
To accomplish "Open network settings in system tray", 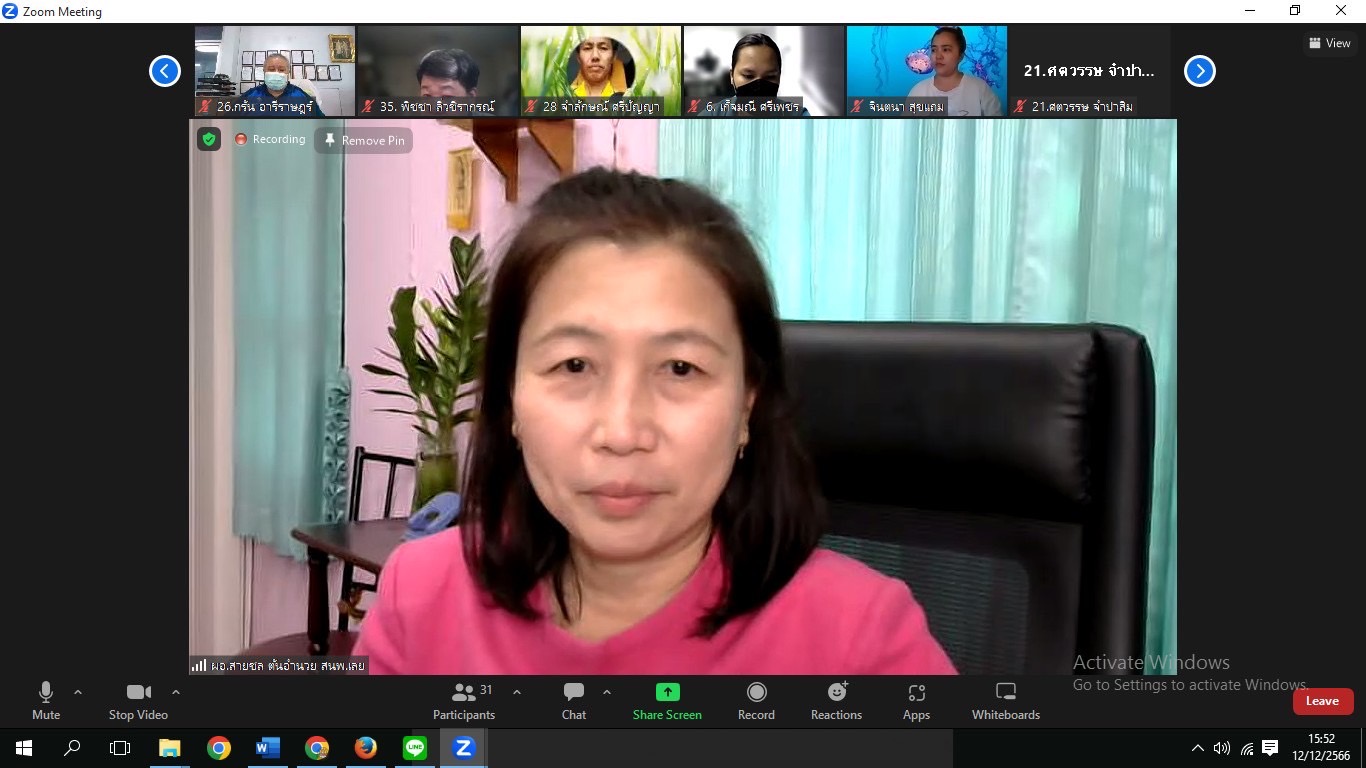I will pos(1247,748).
